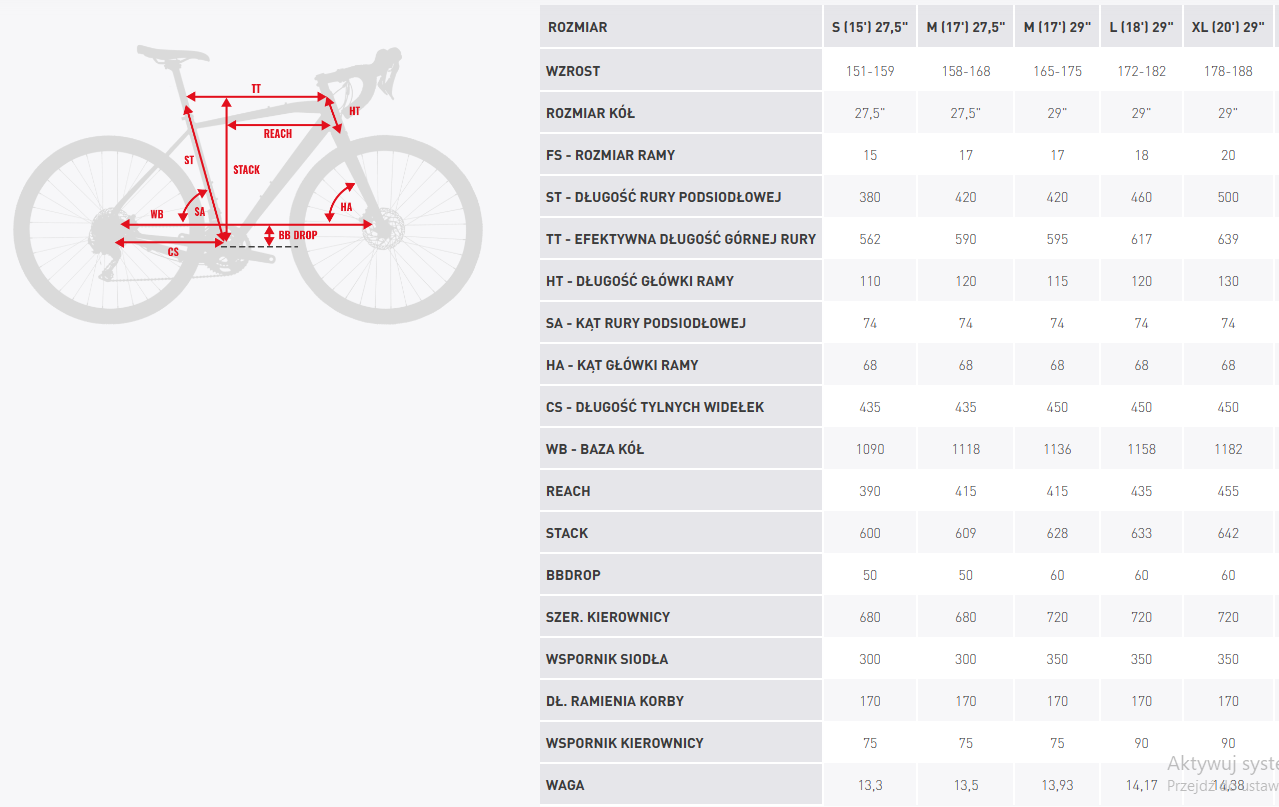Click the TT label on the bike diagram
The width and height of the screenshot is (1279, 807).
click(x=256, y=89)
